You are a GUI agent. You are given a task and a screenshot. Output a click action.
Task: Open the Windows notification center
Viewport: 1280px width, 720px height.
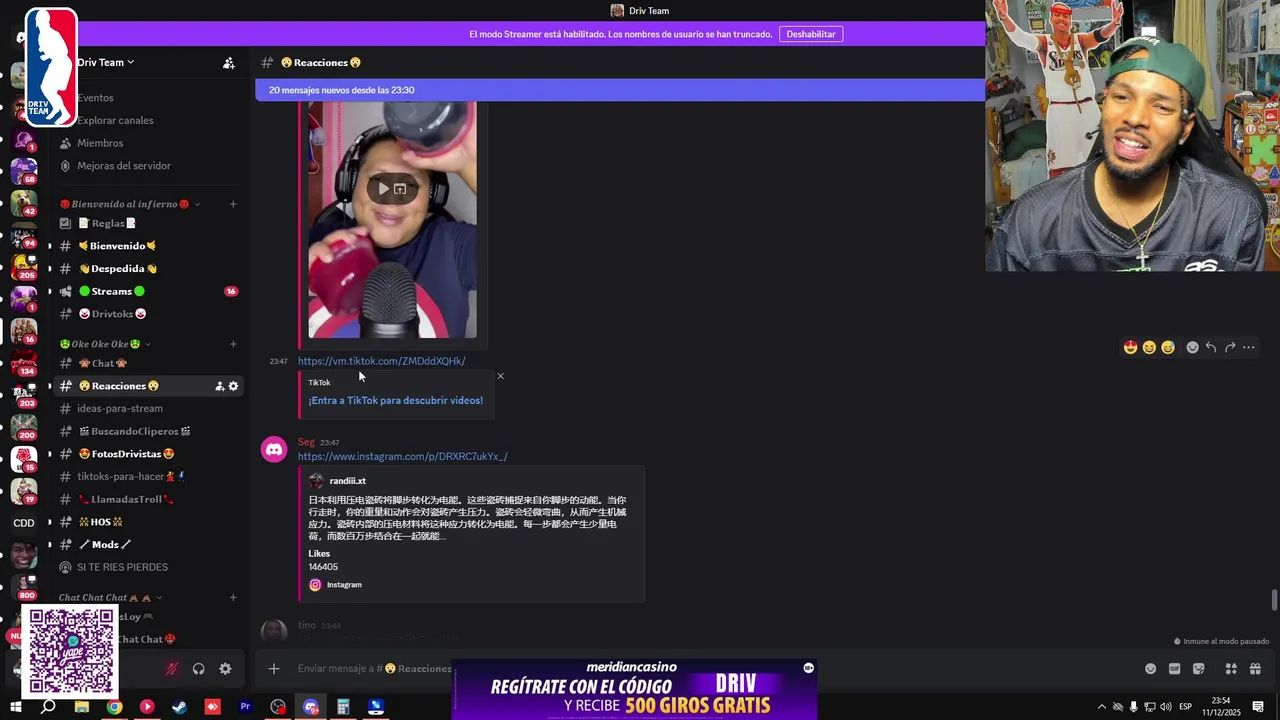point(1258,707)
